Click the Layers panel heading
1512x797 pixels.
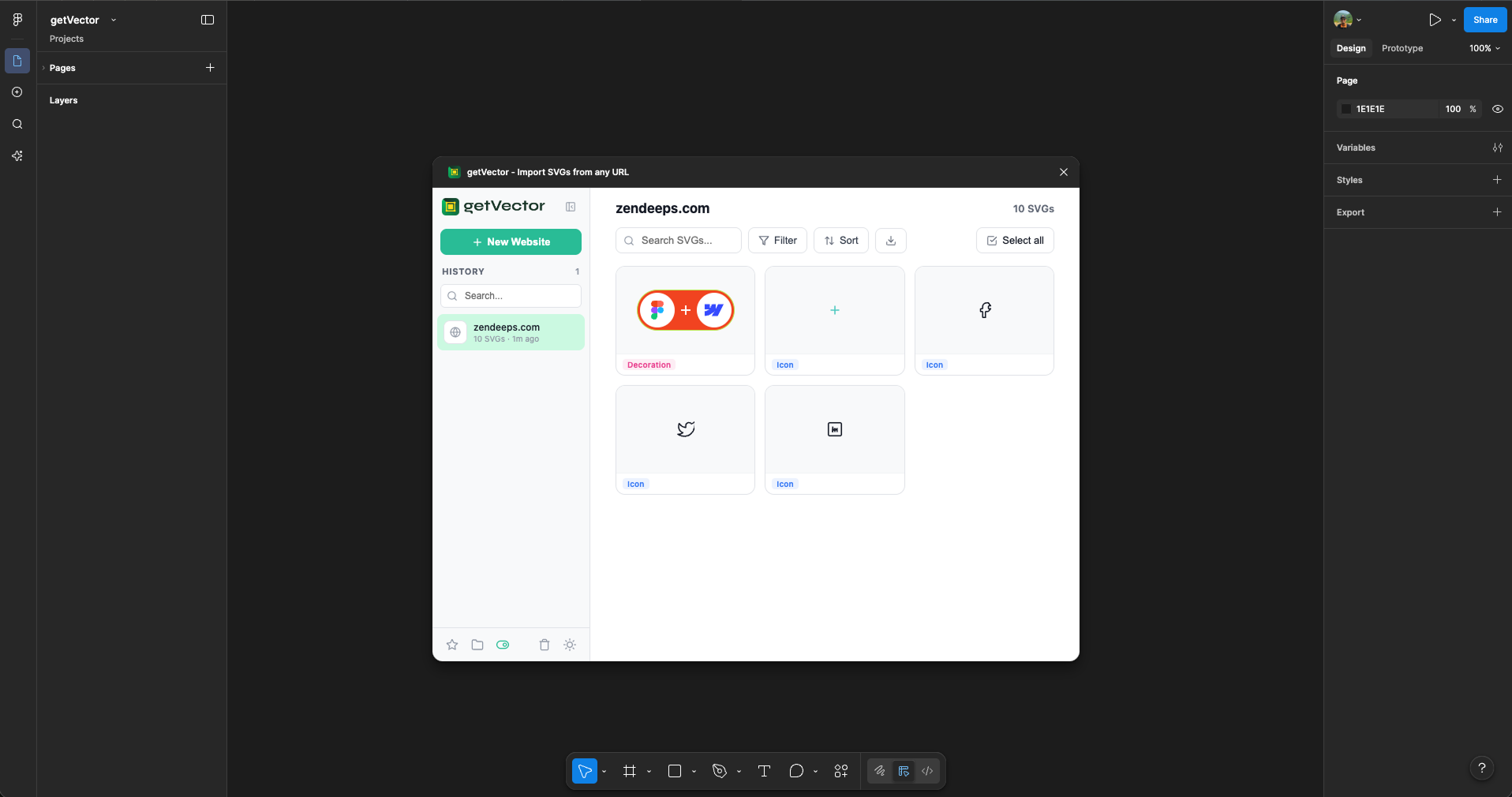pos(63,100)
